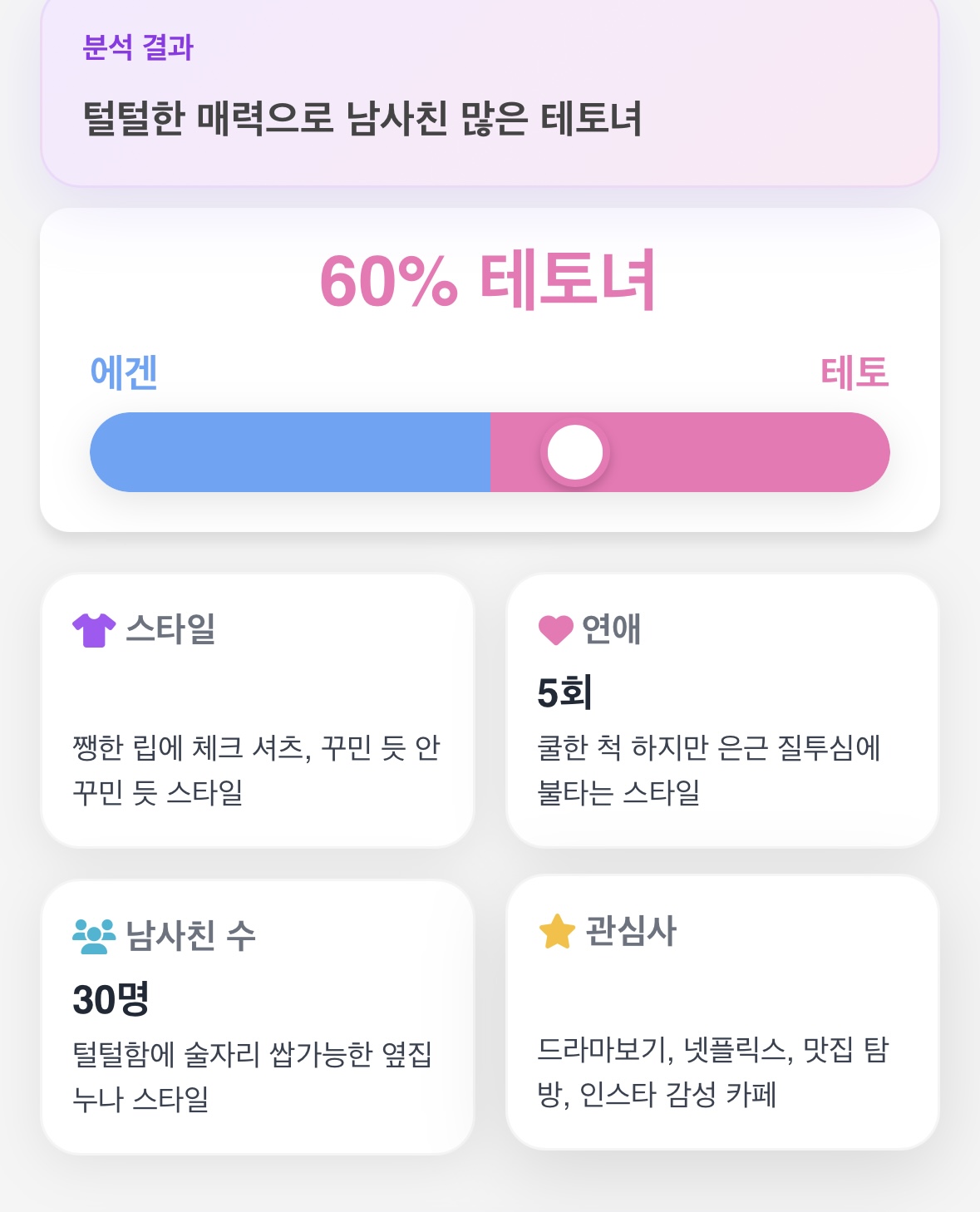Image resolution: width=980 pixels, height=1212 pixels.
Task: Click the 5회 count text
Action: 564,693
